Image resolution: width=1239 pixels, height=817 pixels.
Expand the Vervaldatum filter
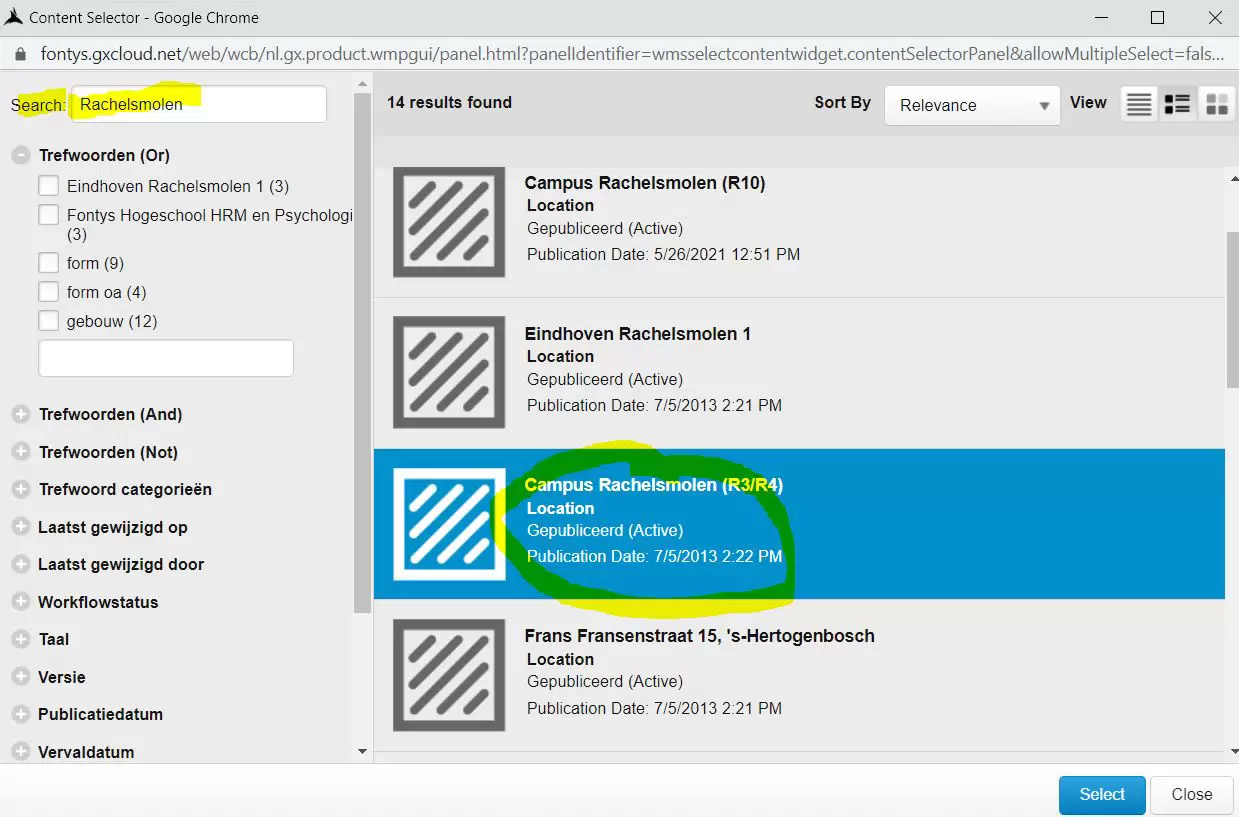coord(20,752)
